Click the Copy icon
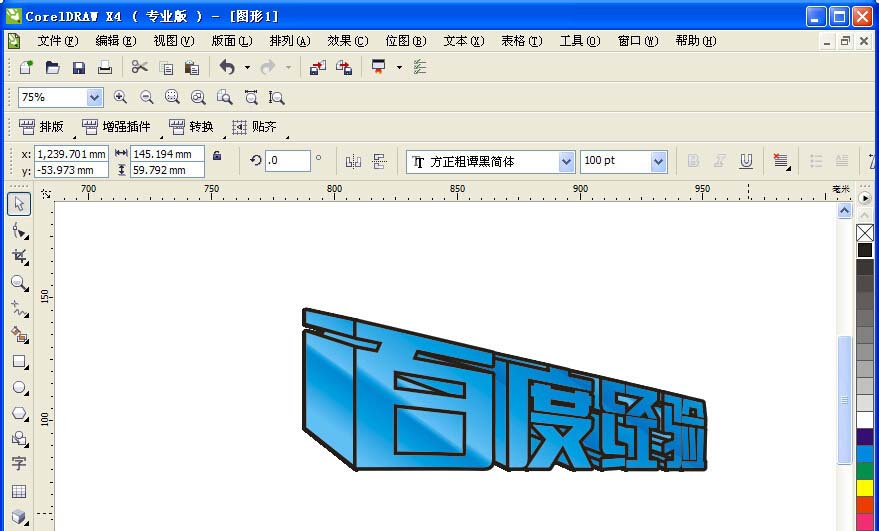879x531 pixels. pyautogui.click(x=166, y=68)
